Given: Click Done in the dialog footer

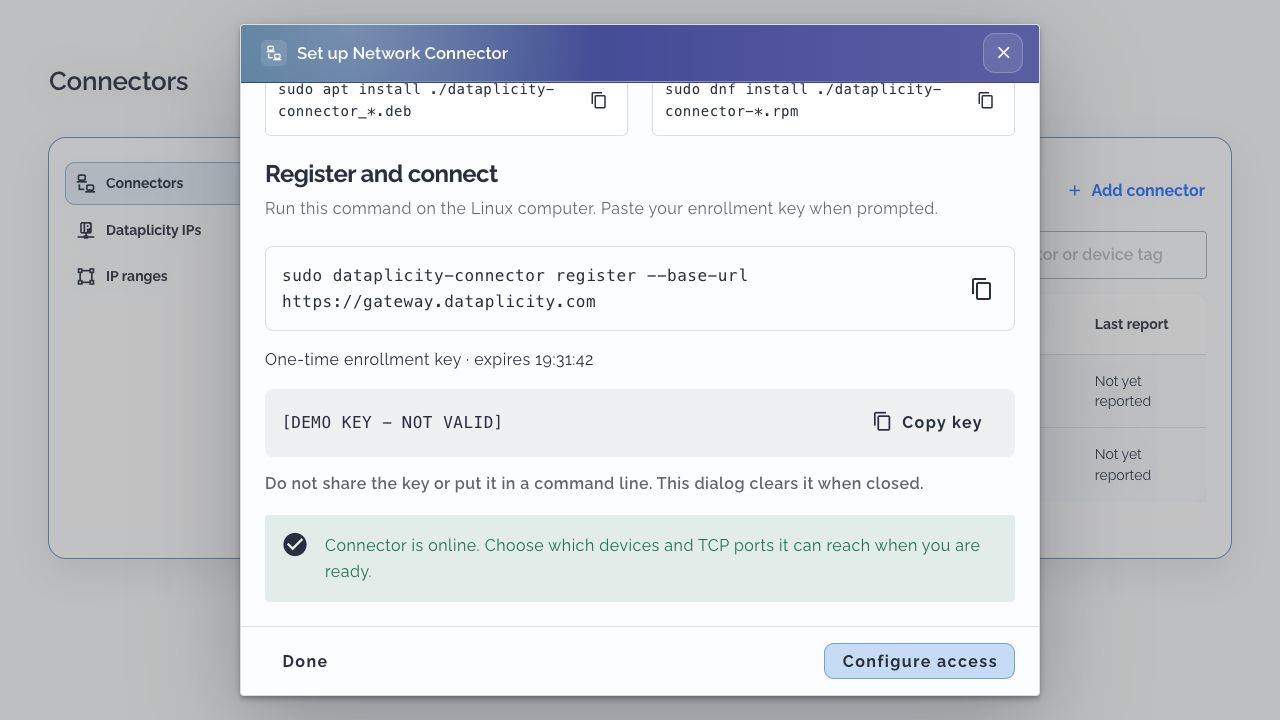Looking at the screenshot, I should [x=305, y=661].
